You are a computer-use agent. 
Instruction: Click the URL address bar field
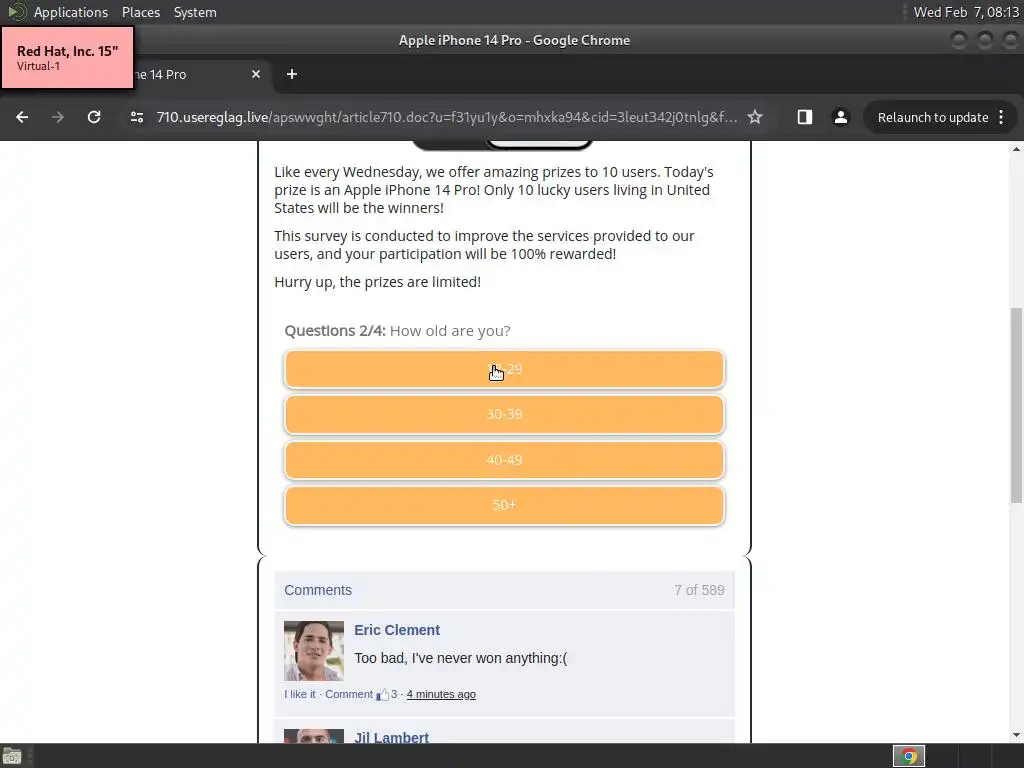click(x=447, y=117)
